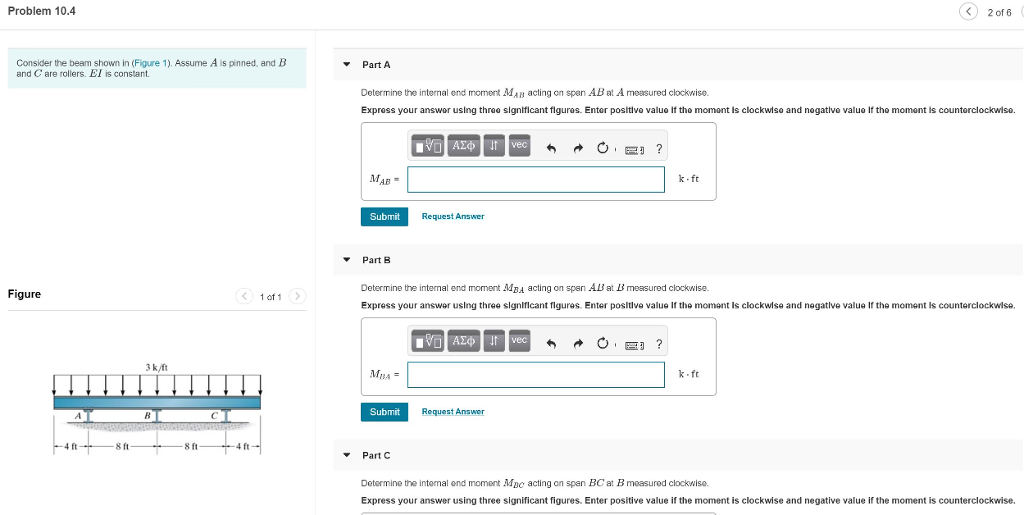Redo edit in Part A answer
The image size is (1024, 515).
(x=577, y=149)
